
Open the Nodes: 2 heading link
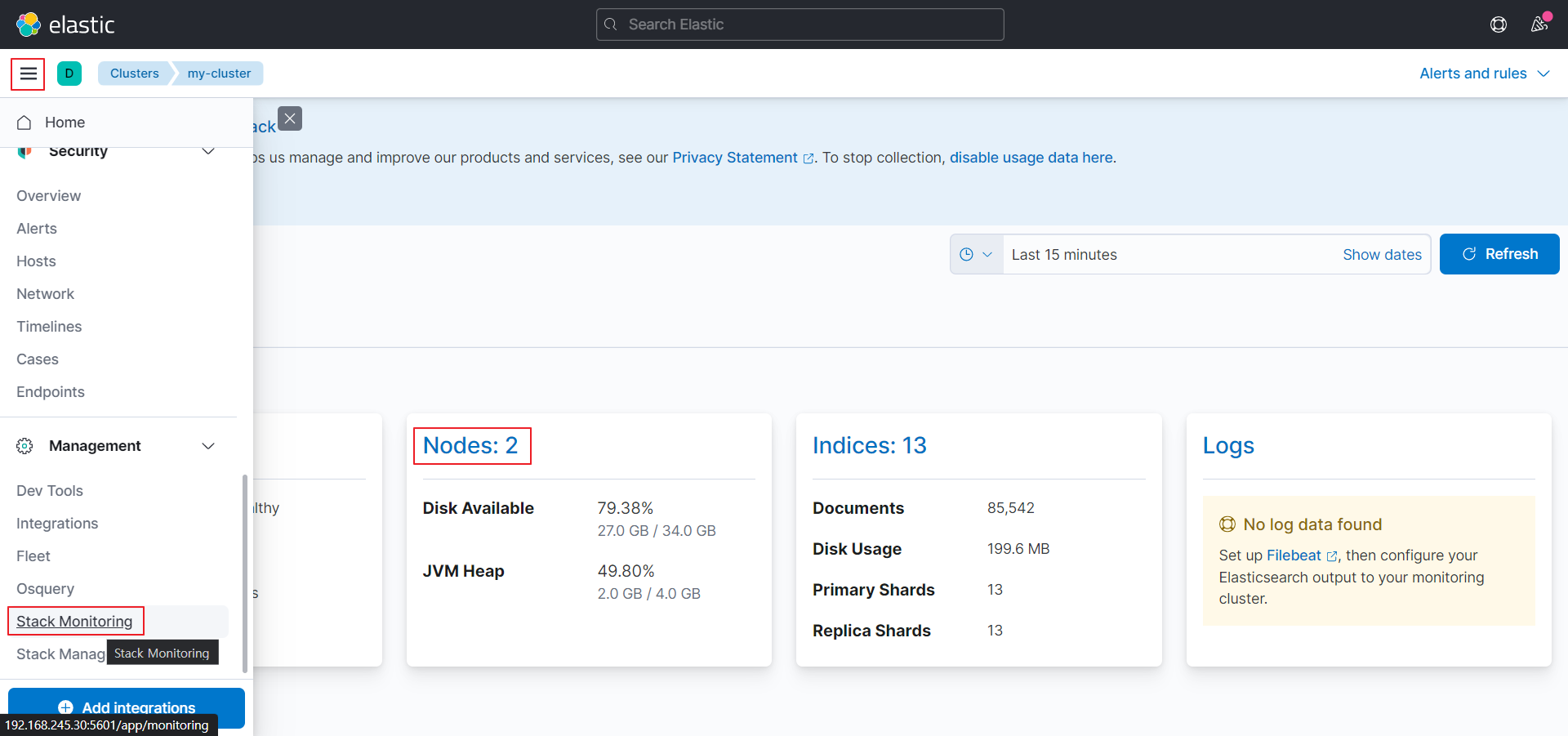click(x=470, y=445)
